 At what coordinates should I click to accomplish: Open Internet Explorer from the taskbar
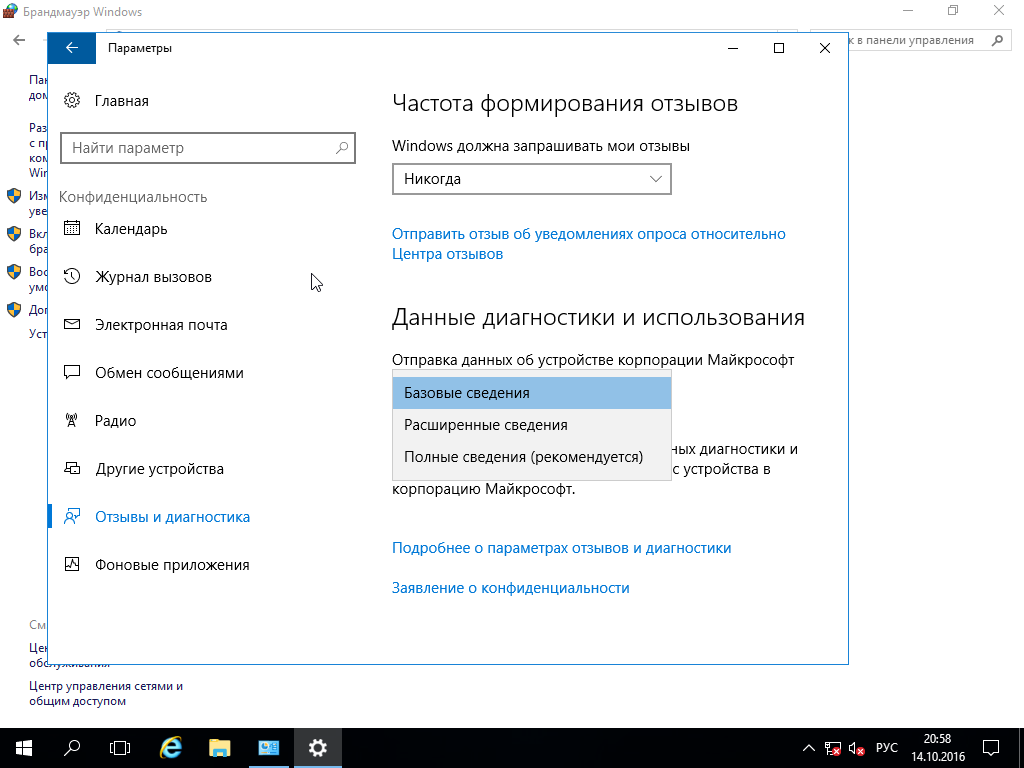pyautogui.click(x=171, y=747)
